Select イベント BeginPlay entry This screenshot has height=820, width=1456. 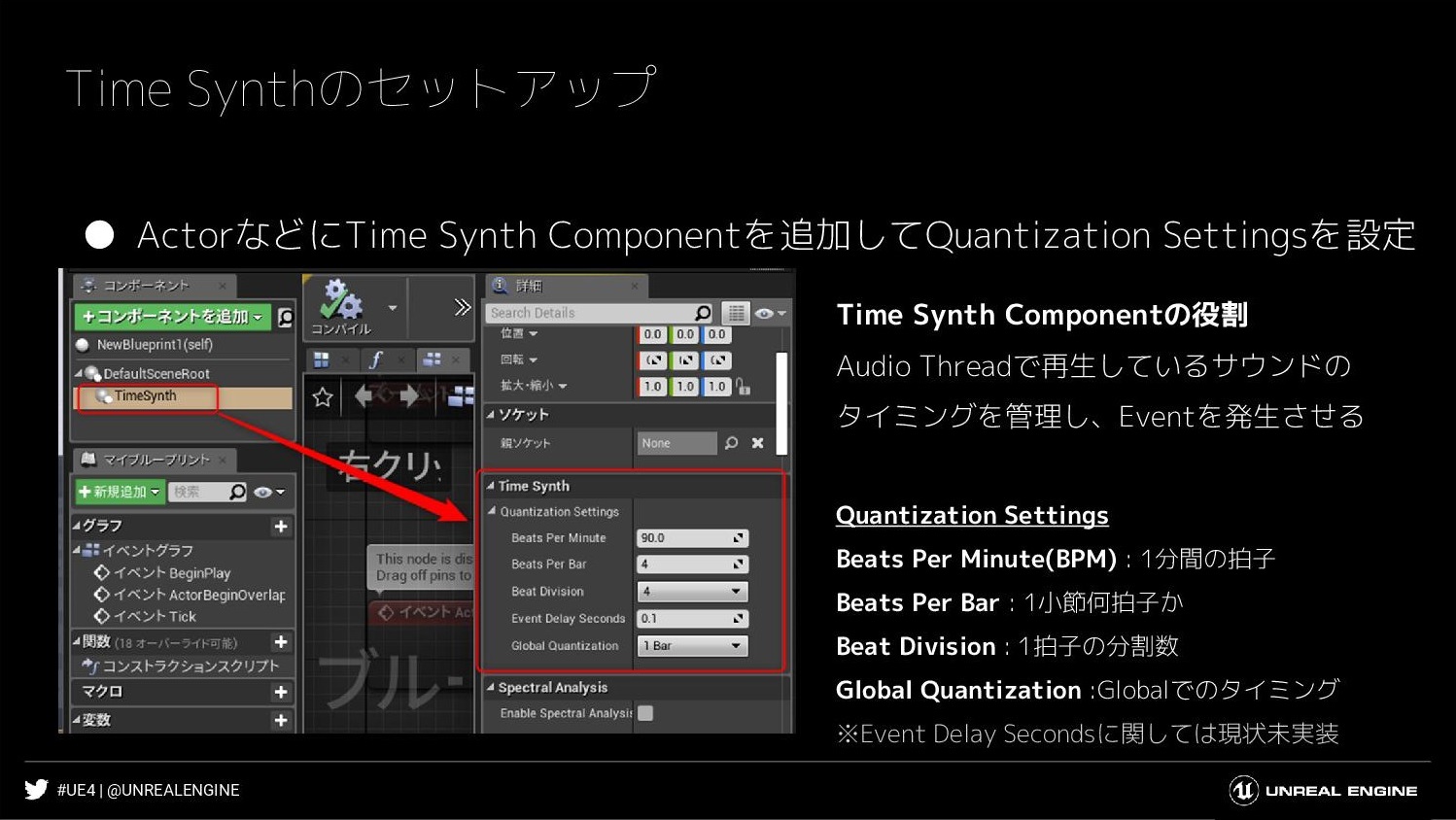tap(162, 573)
